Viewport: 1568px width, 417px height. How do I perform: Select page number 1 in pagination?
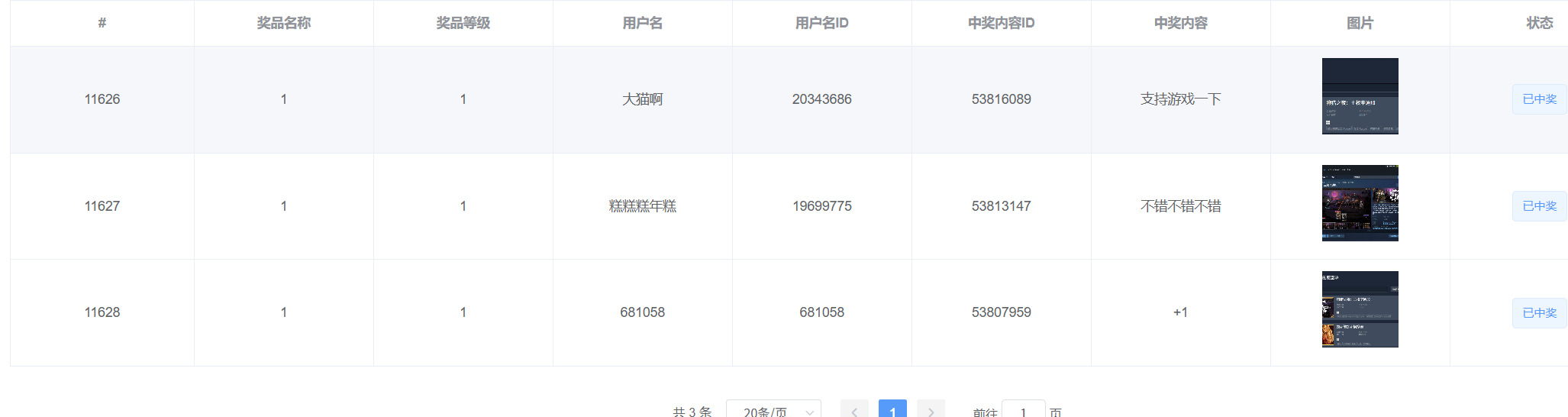click(892, 411)
